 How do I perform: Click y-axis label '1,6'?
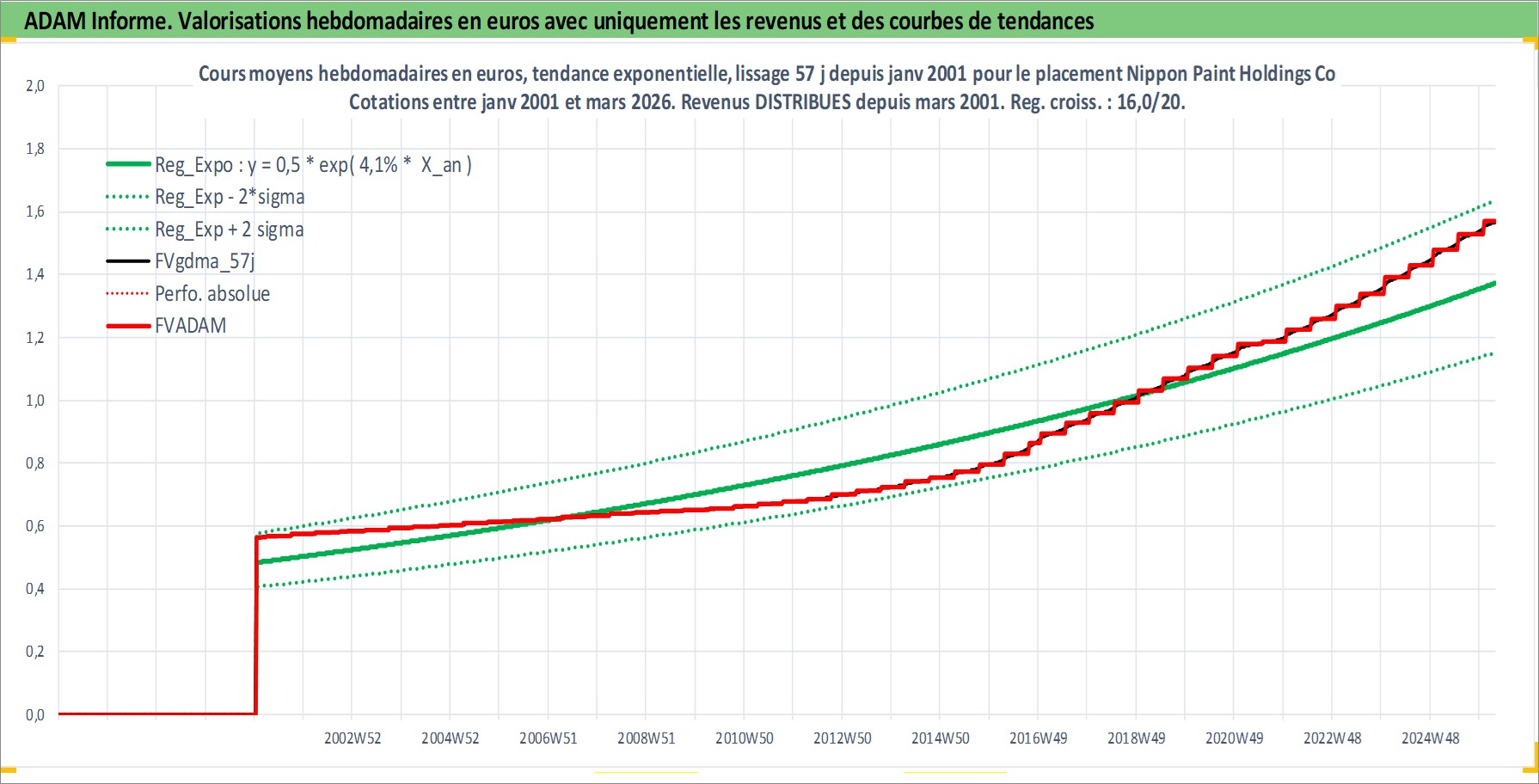point(35,211)
